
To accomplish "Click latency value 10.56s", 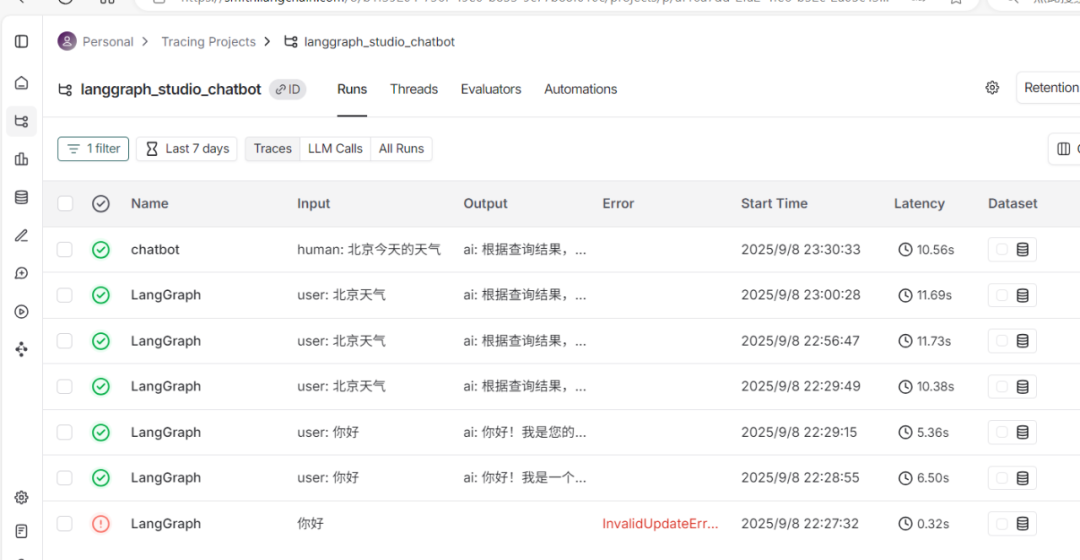I will click(x=926, y=249).
